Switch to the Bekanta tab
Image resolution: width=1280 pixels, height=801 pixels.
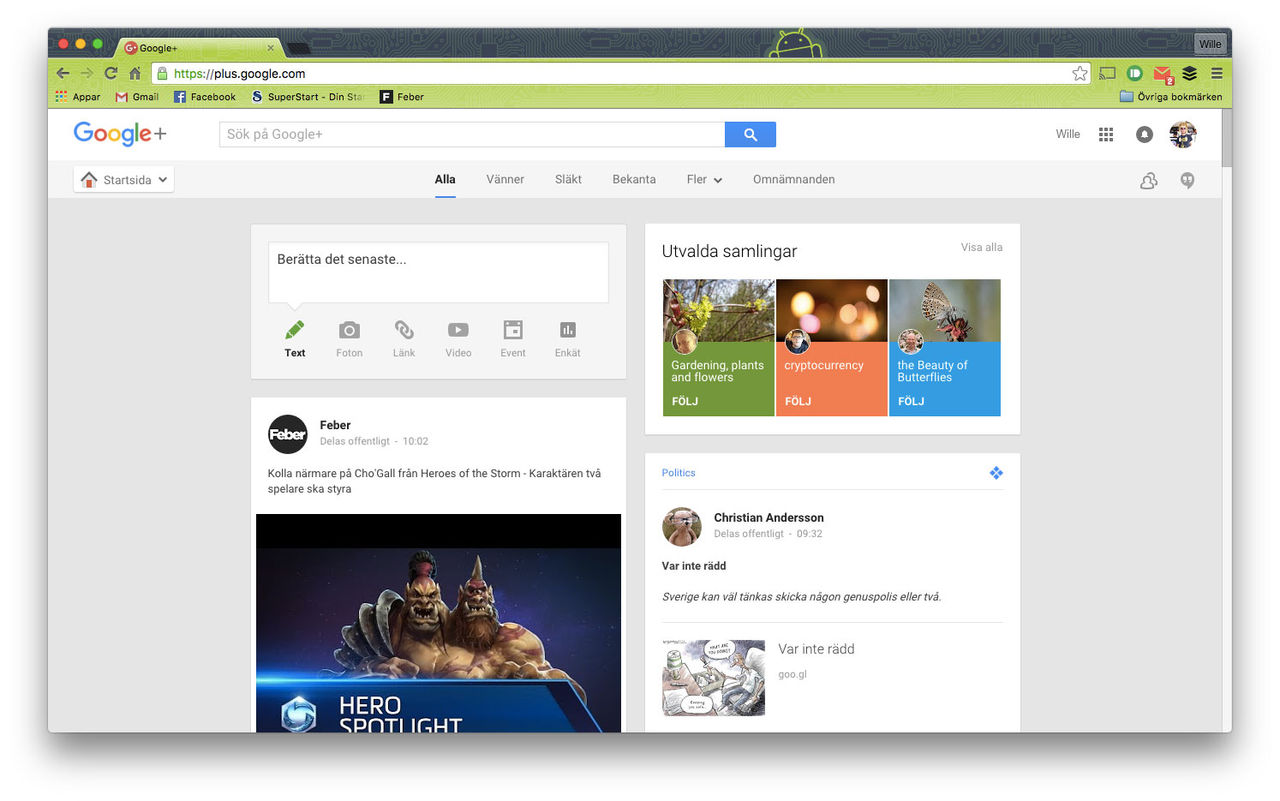634,180
